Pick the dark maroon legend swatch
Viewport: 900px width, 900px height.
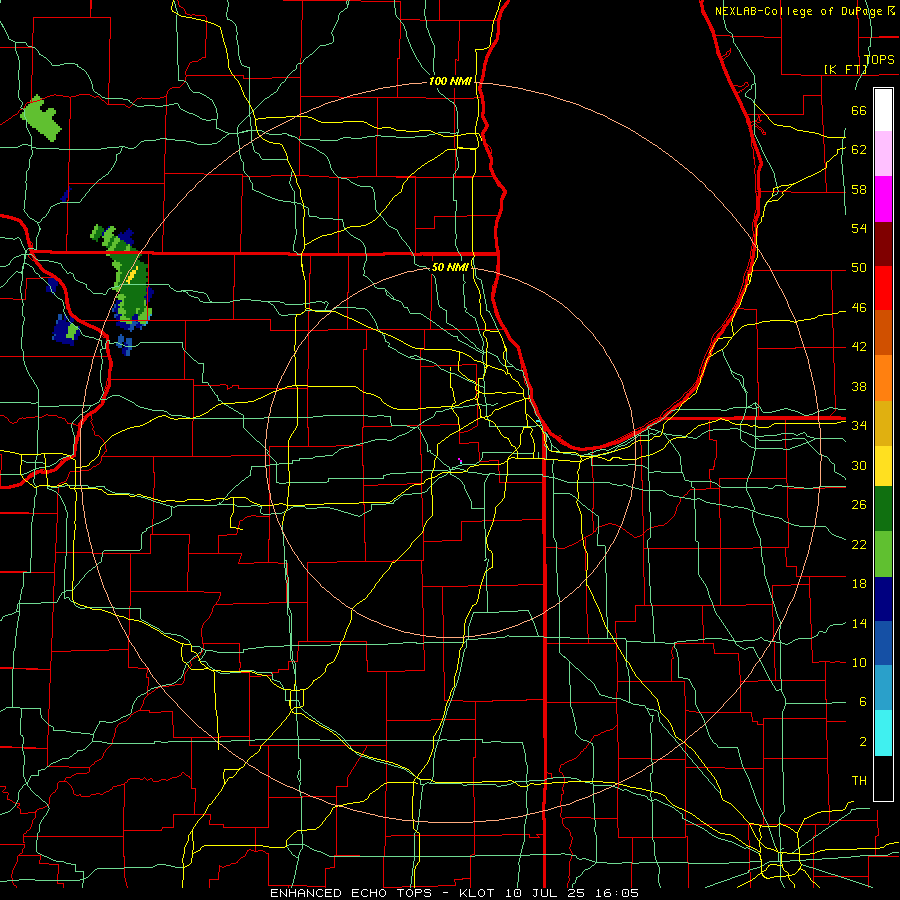click(883, 243)
